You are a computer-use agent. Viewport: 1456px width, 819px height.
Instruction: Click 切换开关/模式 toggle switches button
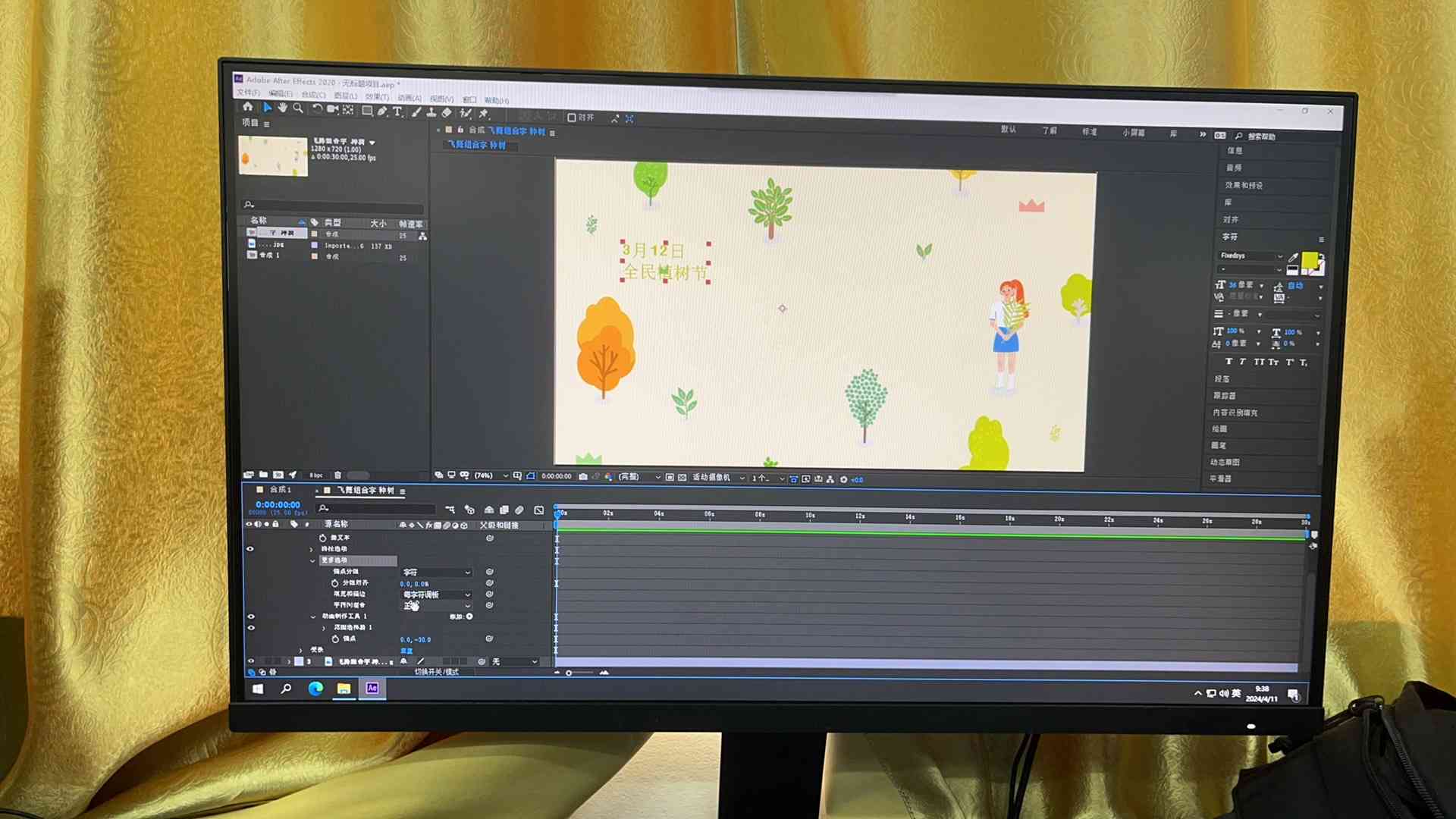click(x=437, y=672)
